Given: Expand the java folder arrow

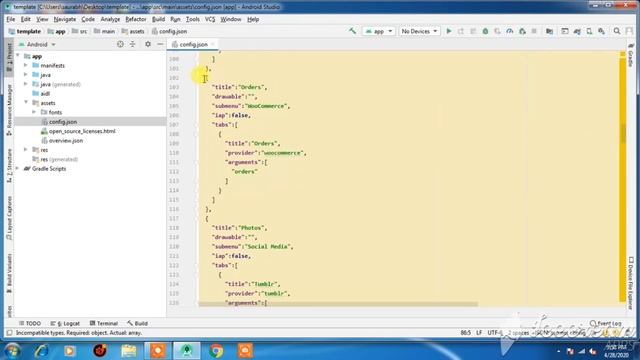Looking at the screenshot, I should click(26, 75).
